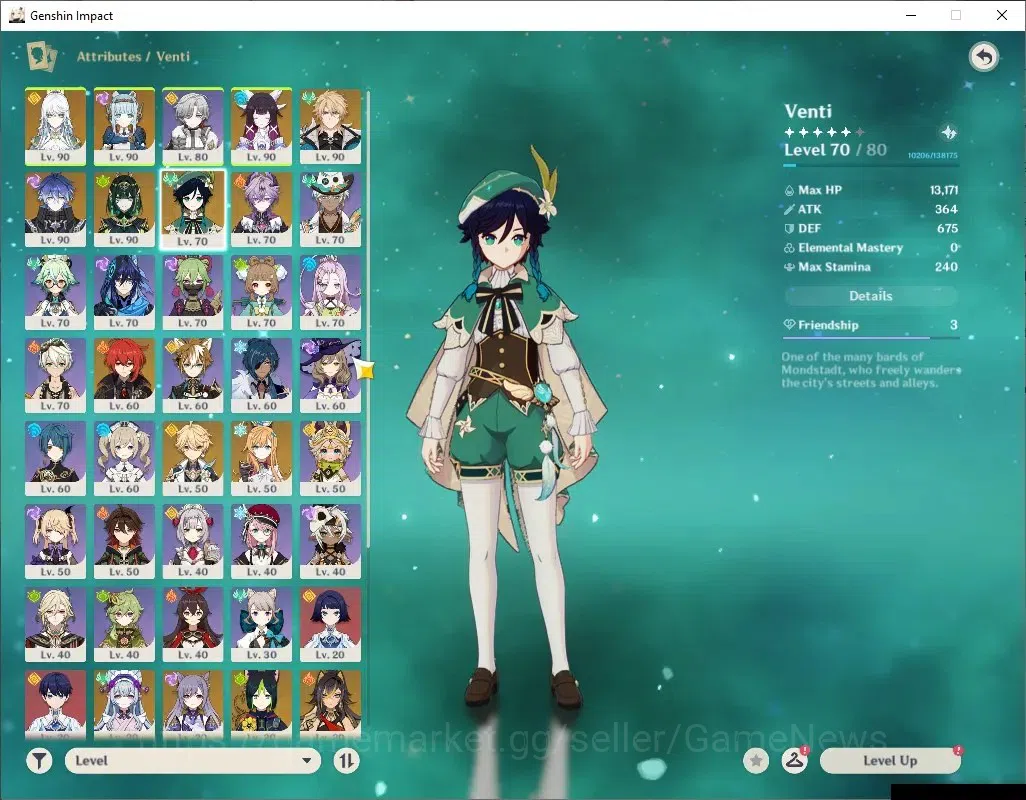Select green-haired Collei Lv. 40
This screenshot has width=1026, height=800.
(124, 625)
